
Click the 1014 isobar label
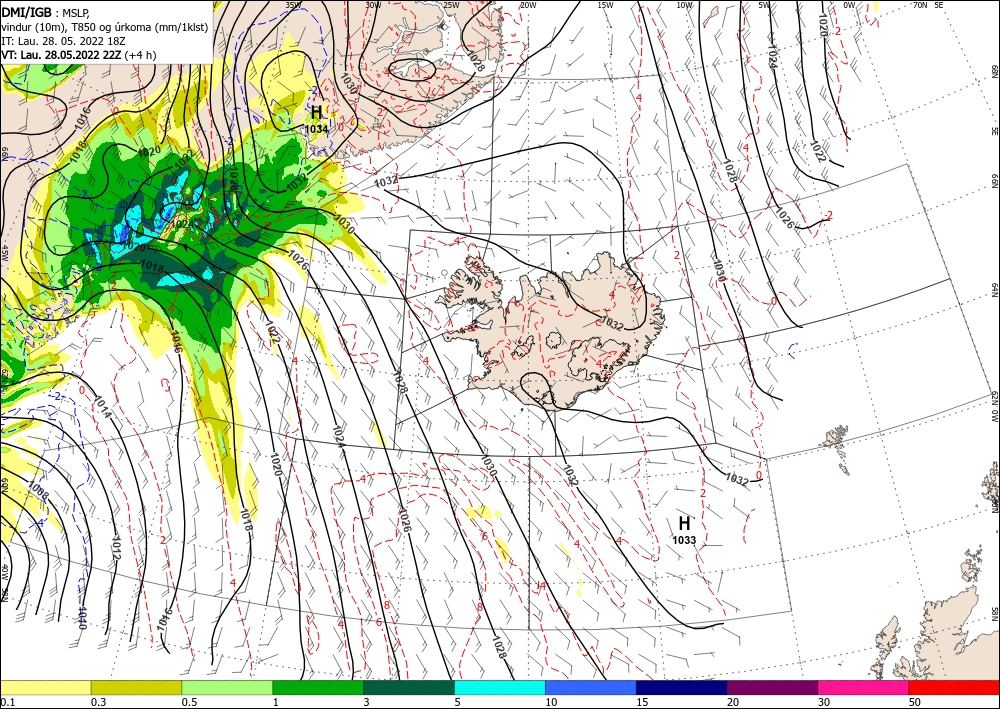pos(102,407)
